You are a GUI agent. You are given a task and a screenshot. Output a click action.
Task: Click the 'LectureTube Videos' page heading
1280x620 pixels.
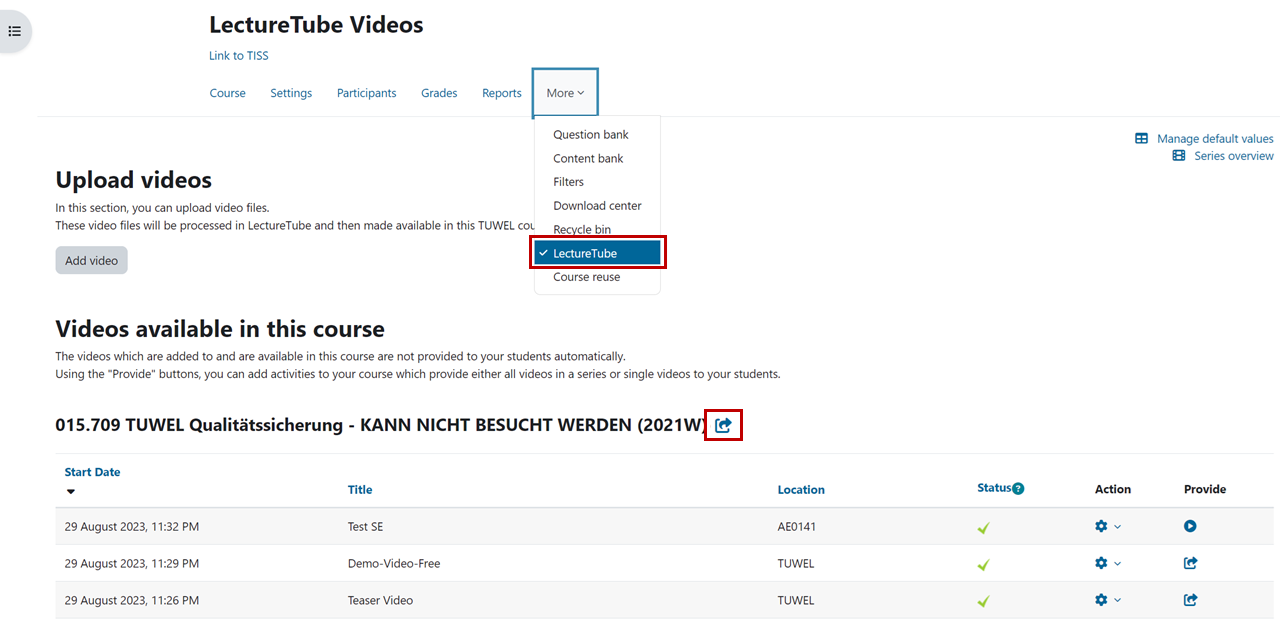(316, 25)
